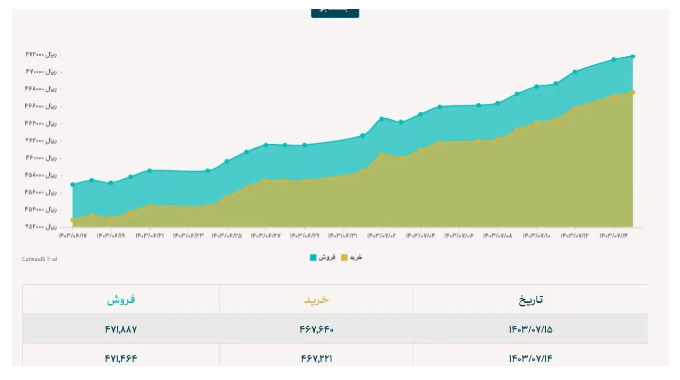Click the خرید legend label text

pos(356,258)
